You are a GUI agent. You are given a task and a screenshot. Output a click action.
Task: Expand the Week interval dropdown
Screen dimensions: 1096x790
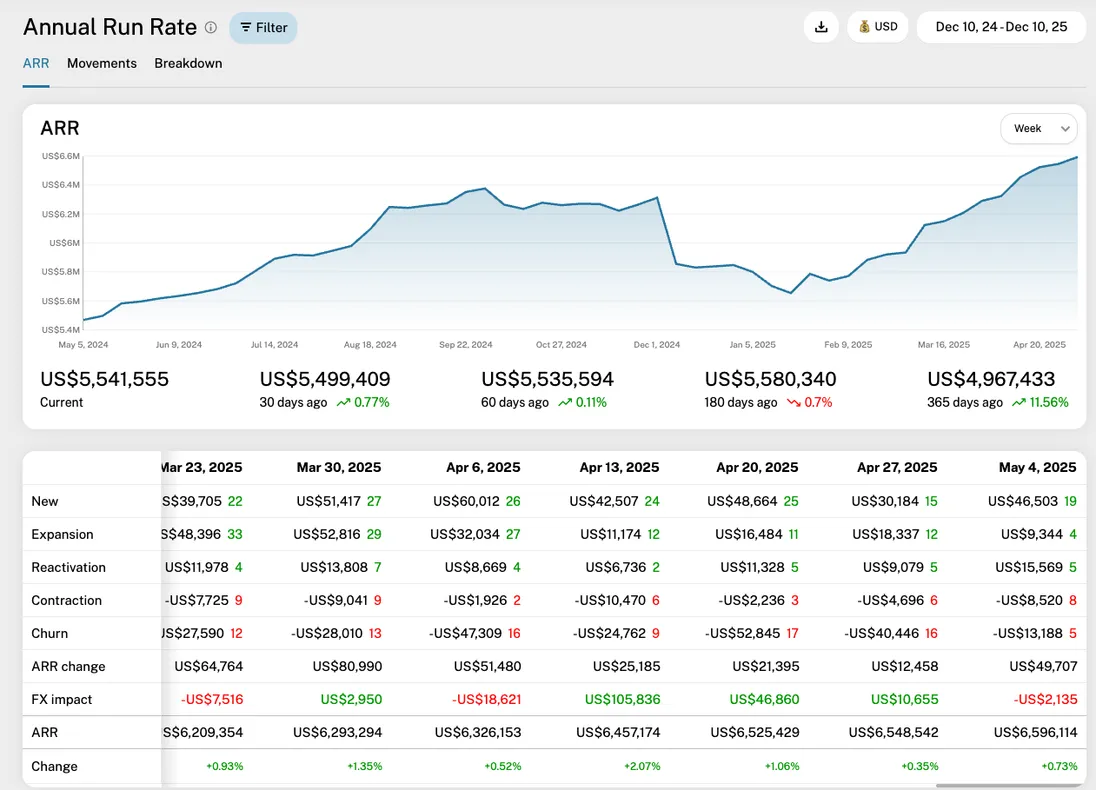[1038, 128]
